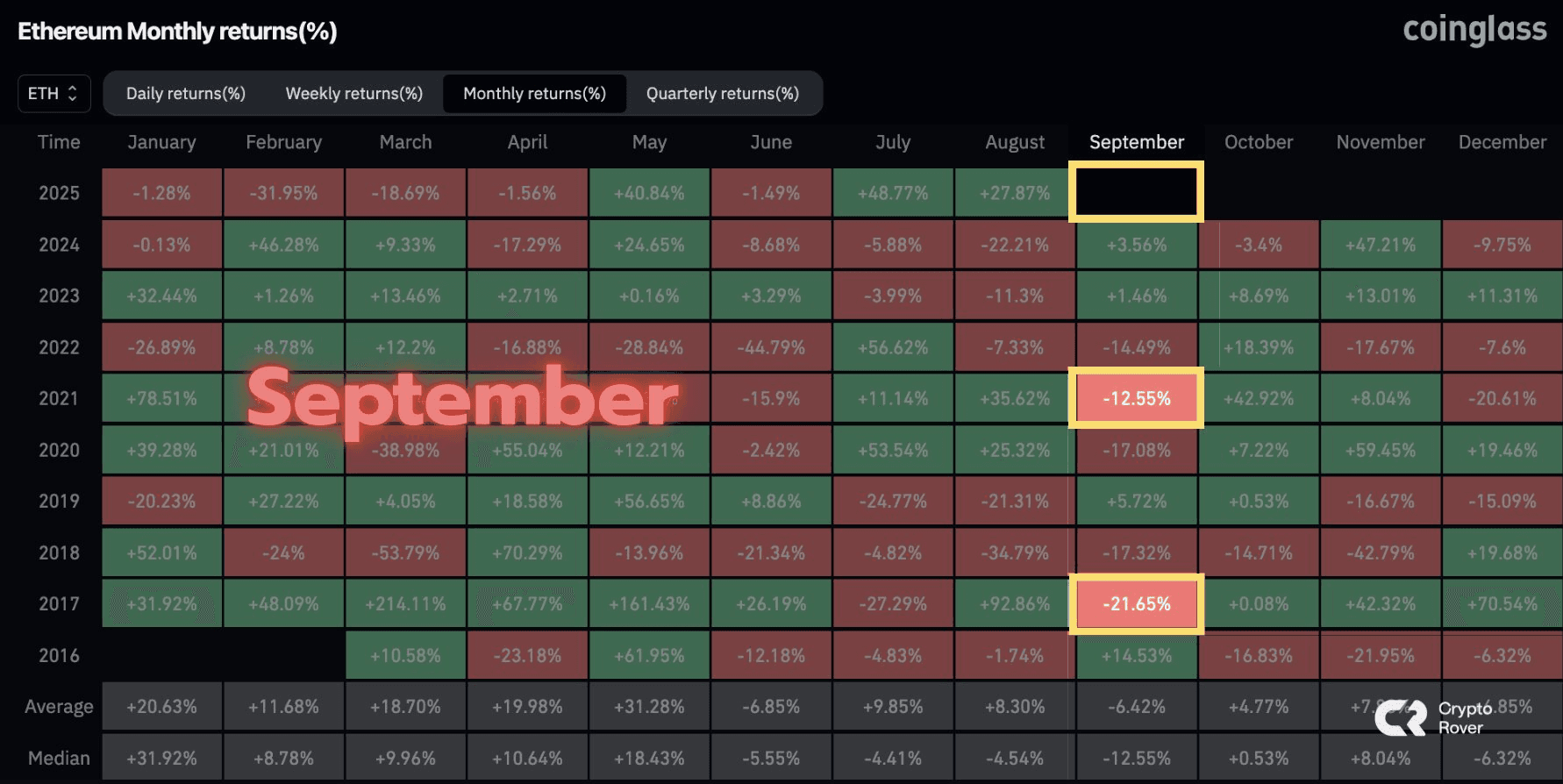This screenshot has height=784, width=1563.
Task: Click the Median row label
Action: tap(59, 758)
